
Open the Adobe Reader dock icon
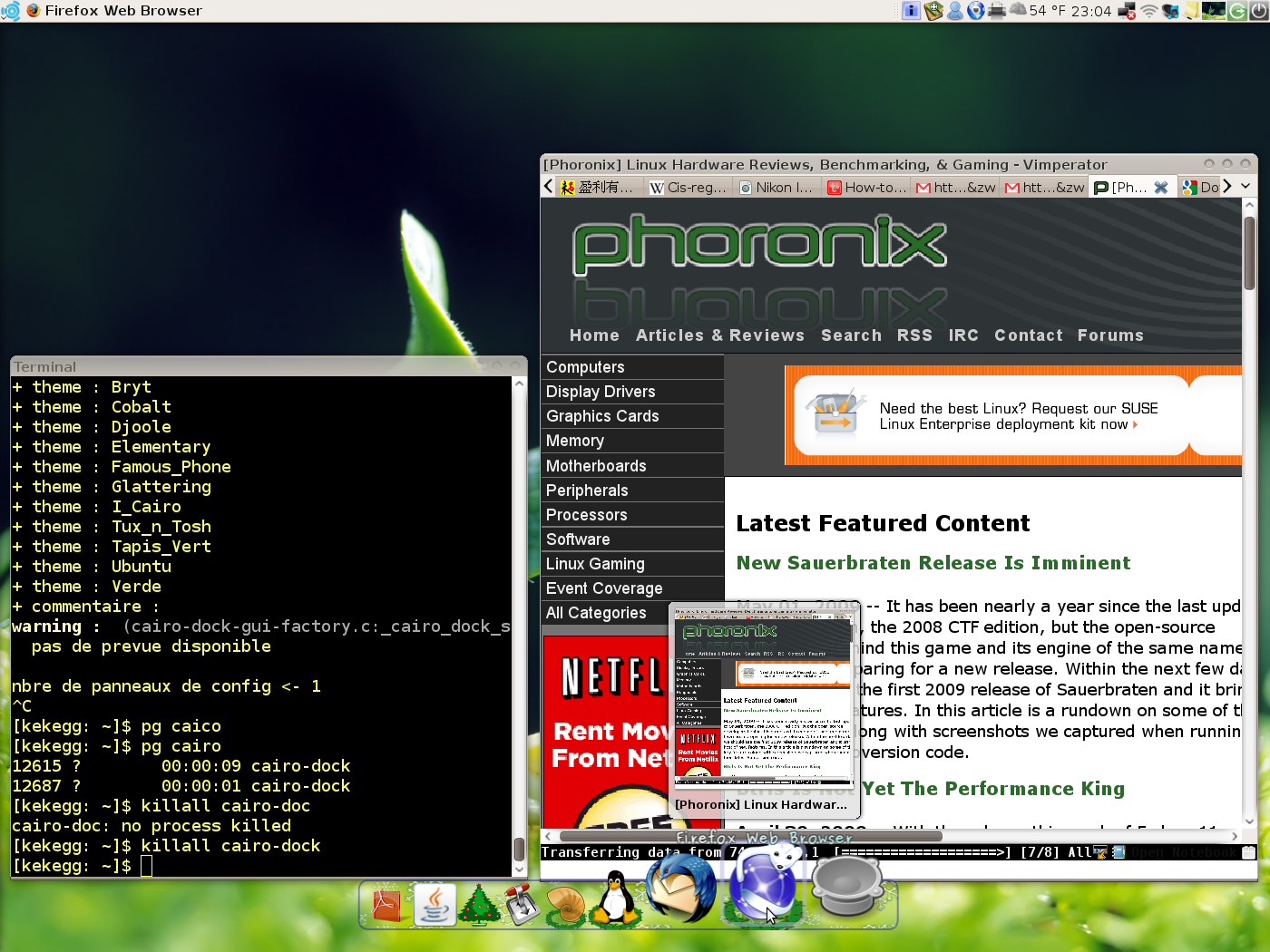coord(386,904)
